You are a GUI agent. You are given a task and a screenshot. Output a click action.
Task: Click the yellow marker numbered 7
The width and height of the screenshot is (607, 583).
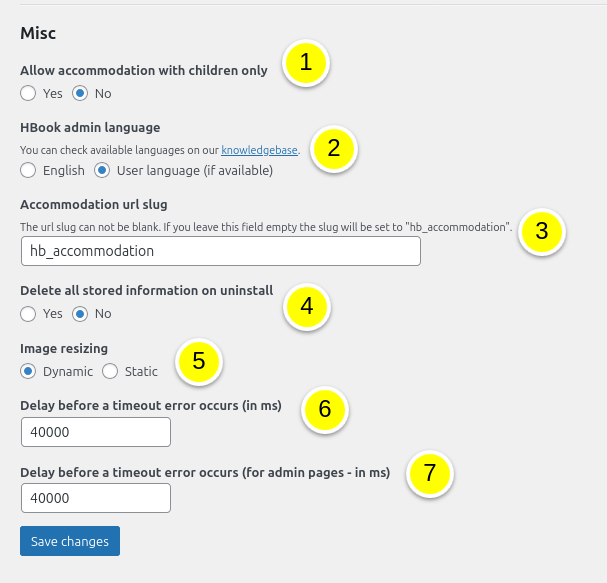430,474
